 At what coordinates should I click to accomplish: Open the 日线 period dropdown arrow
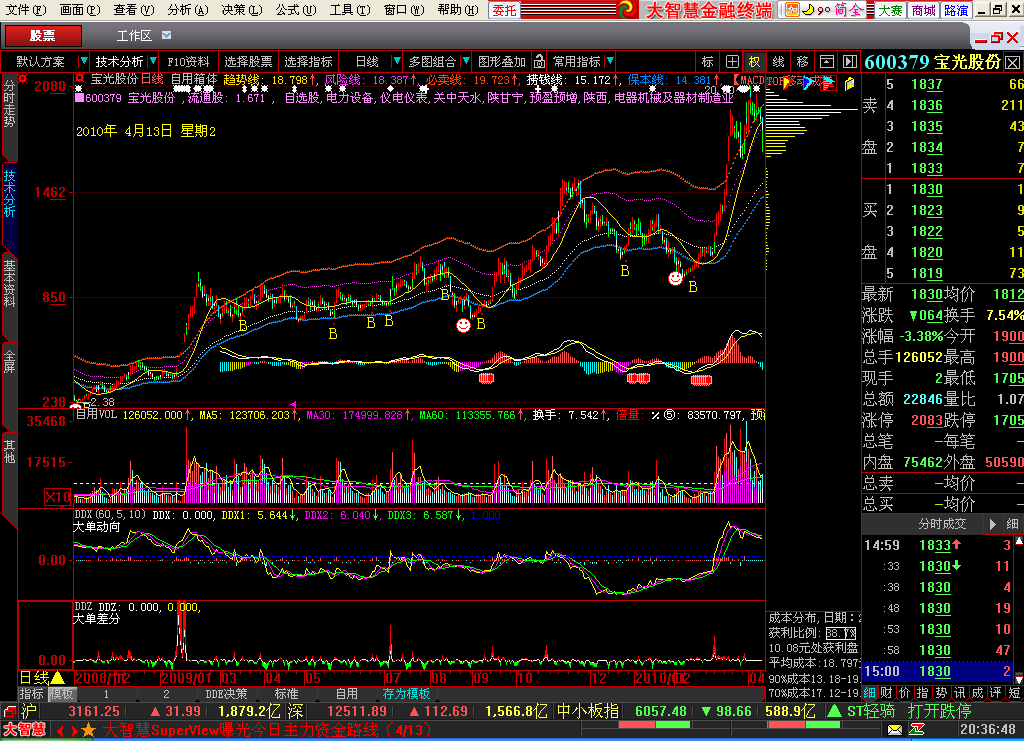pyautogui.click(x=396, y=61)
